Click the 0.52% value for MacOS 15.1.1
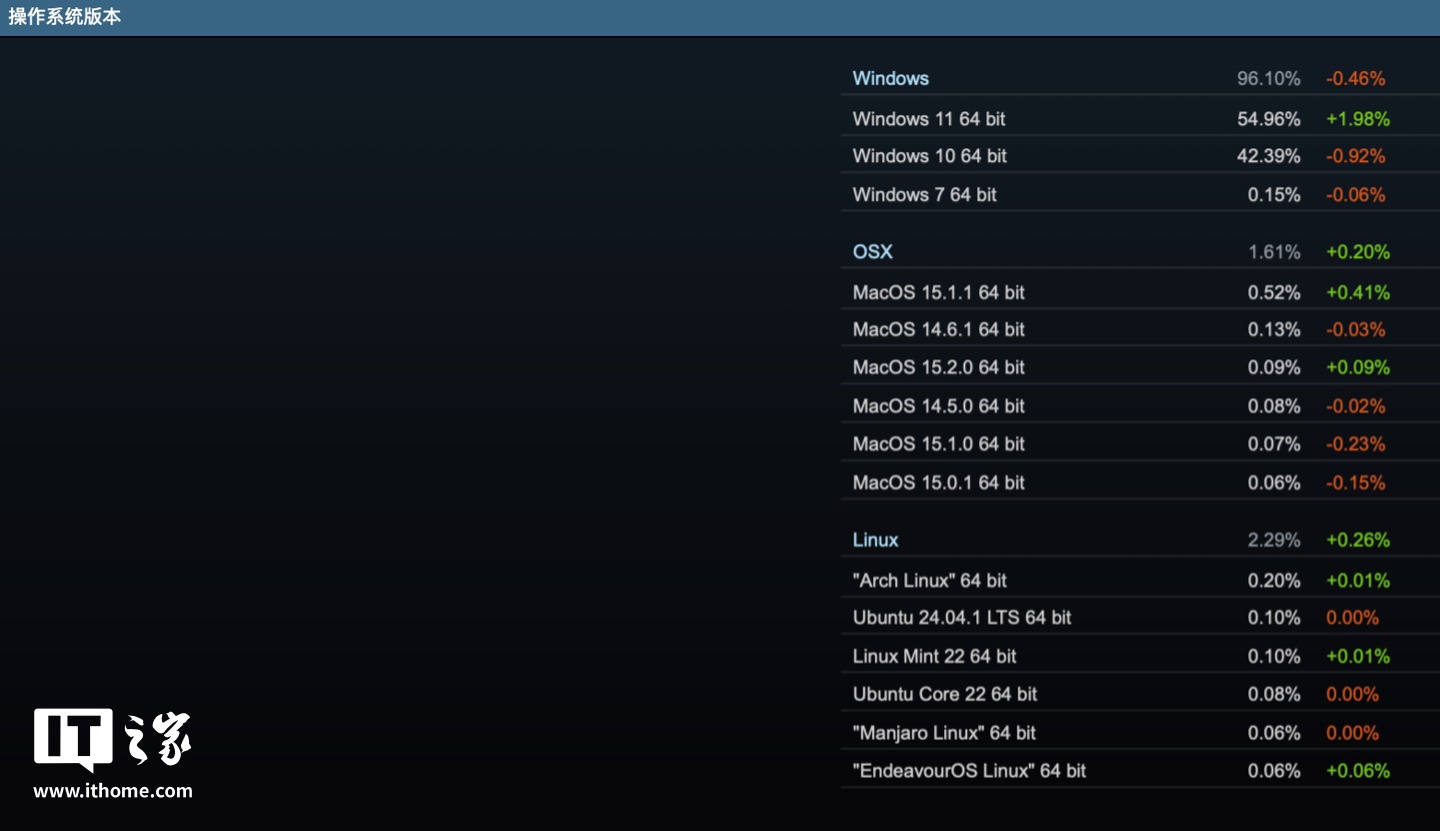1440x831 pixels. click(1274, 293)
